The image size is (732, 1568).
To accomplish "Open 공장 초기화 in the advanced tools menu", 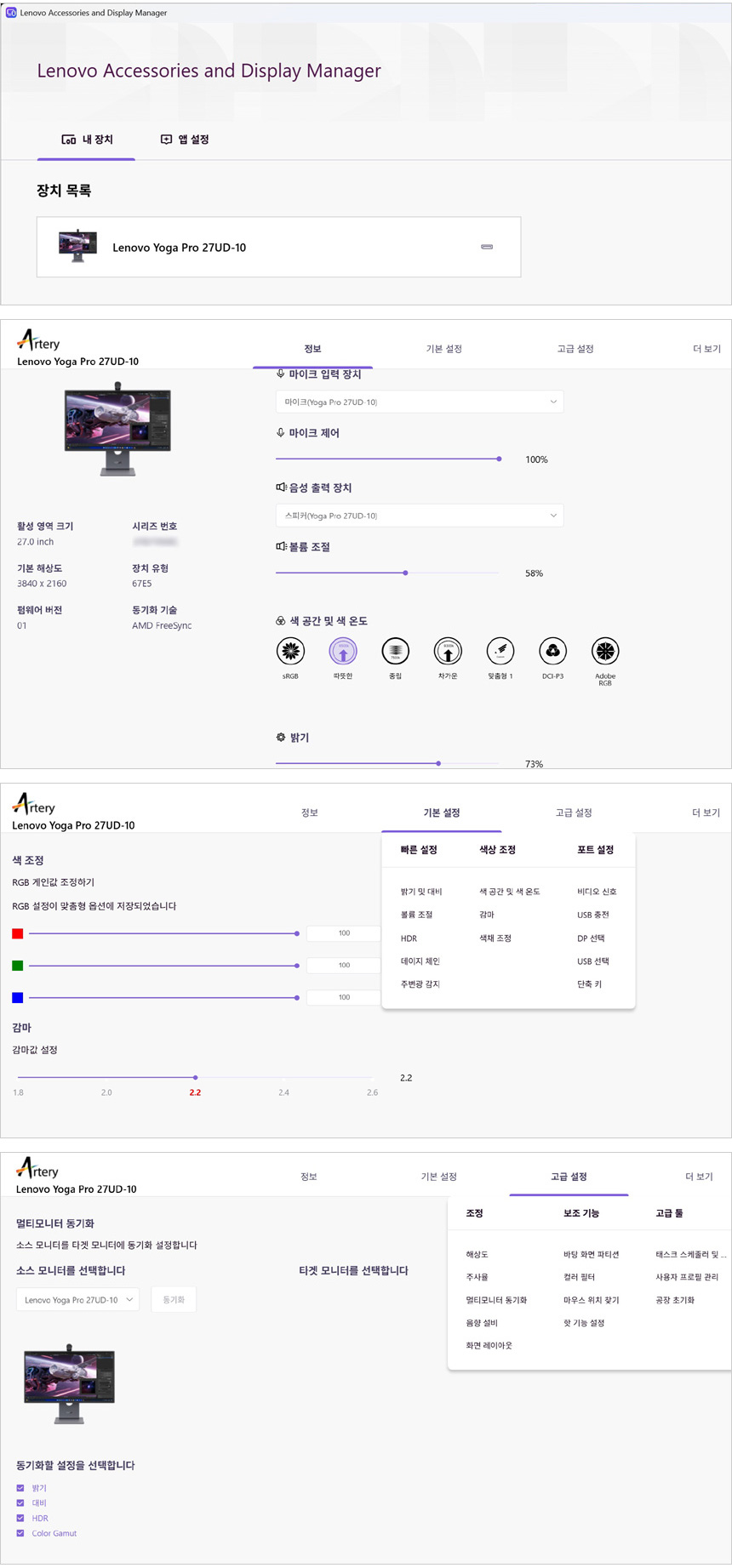I will coord(675,1300).
